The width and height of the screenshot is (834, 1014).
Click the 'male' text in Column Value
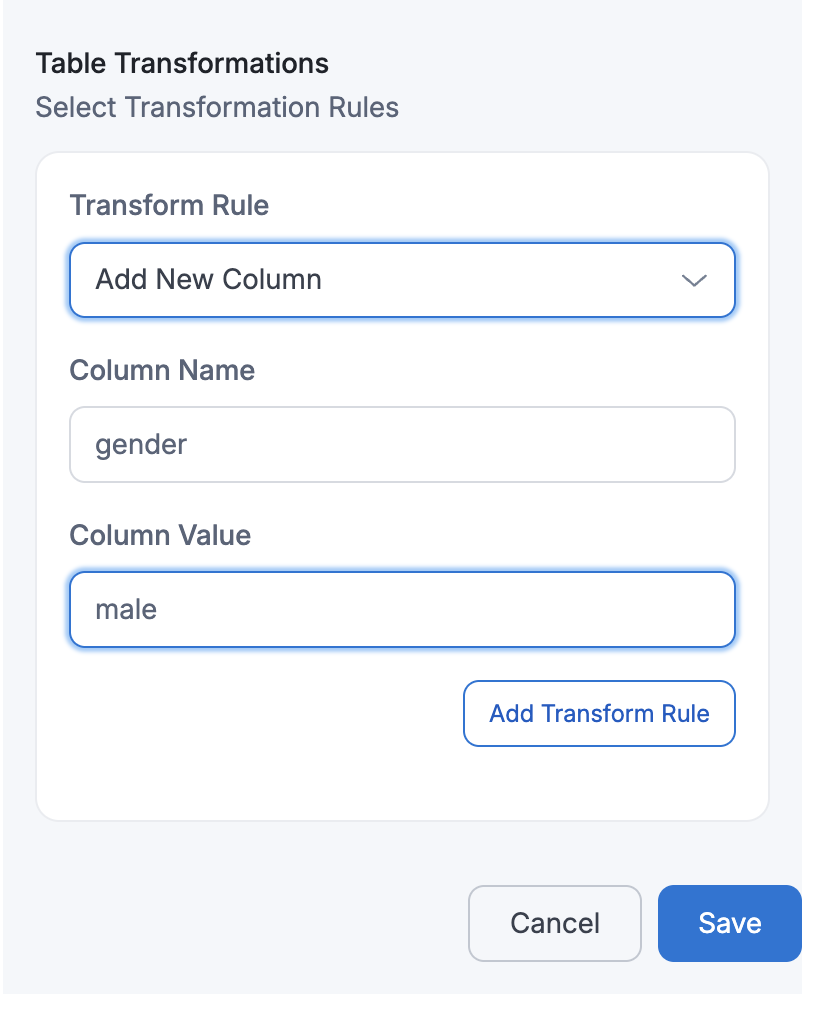pos(126,609)
